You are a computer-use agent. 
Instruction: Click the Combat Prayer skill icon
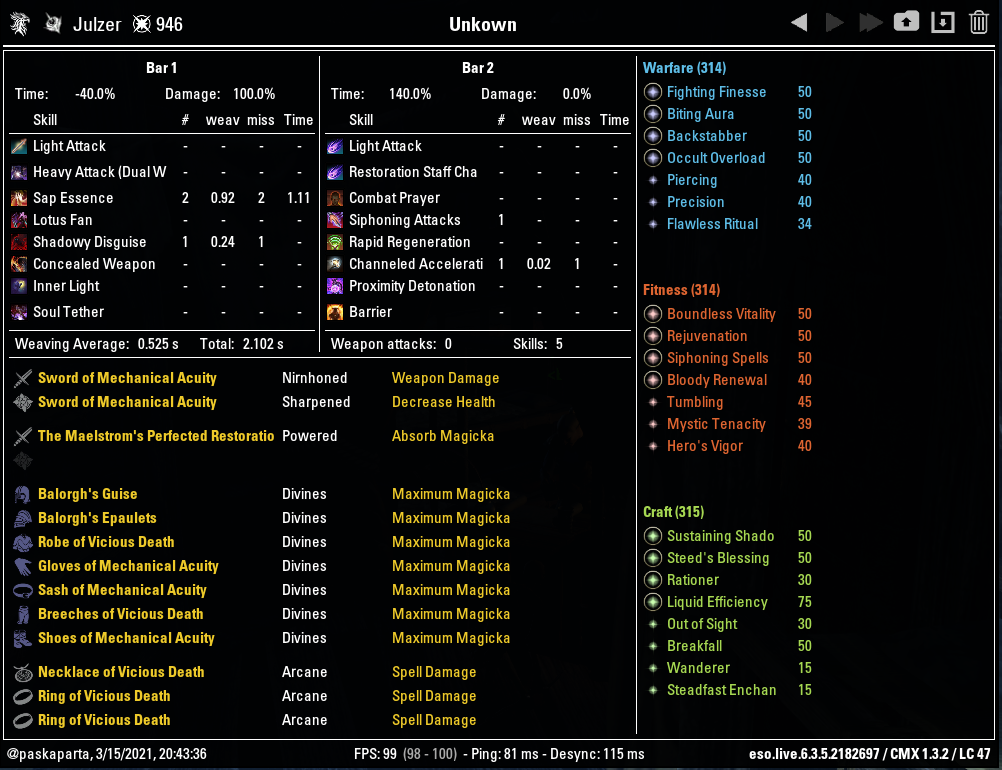[x=335, y=198]
